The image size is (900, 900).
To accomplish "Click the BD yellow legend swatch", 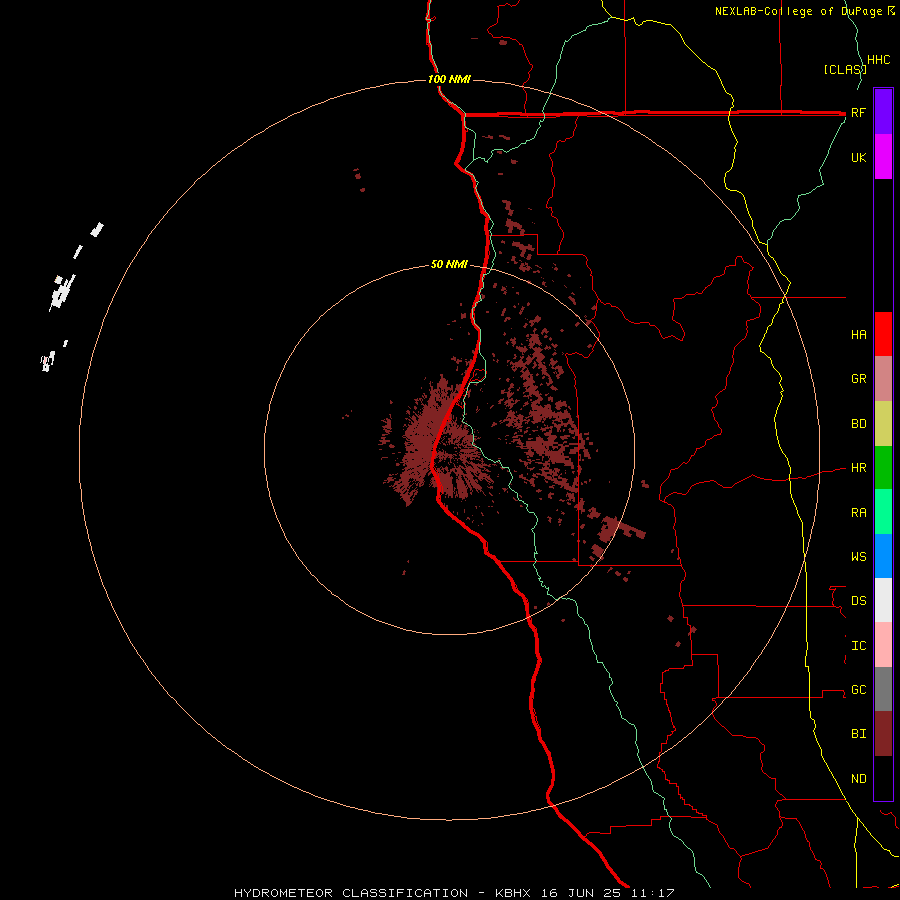I will pos(883,424).
